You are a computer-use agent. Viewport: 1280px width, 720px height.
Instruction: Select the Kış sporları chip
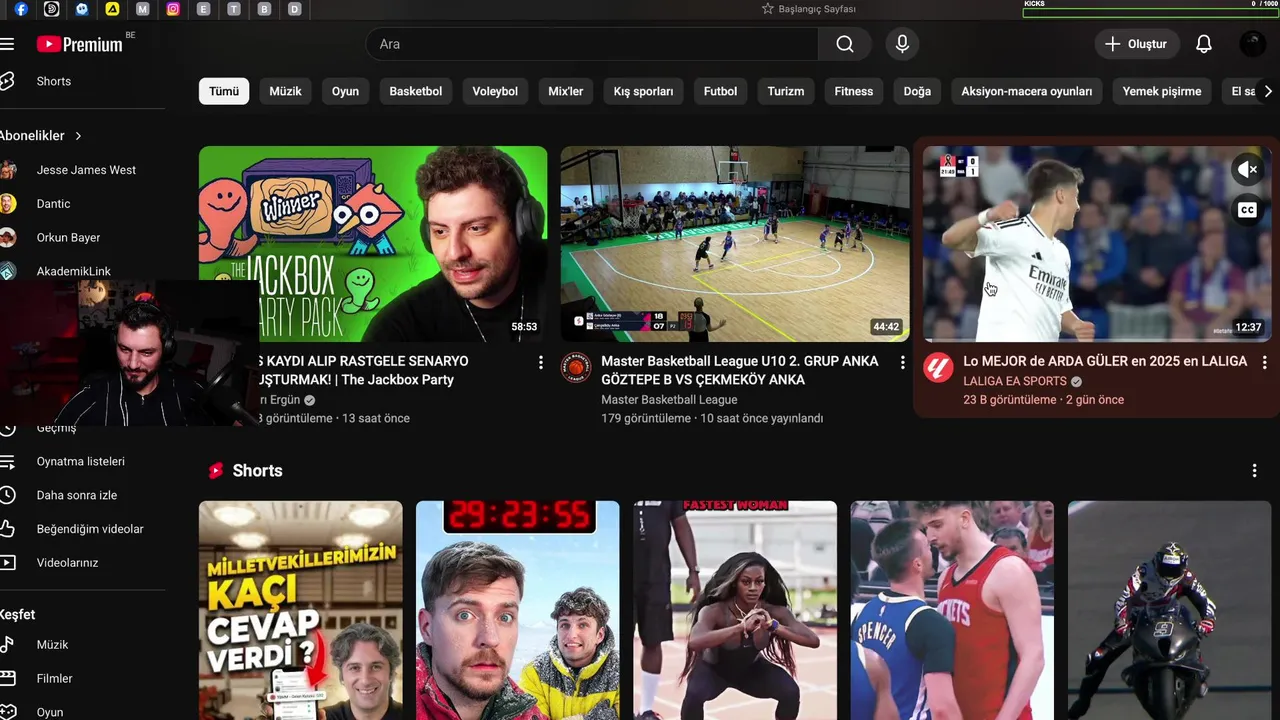pos(643,91)
